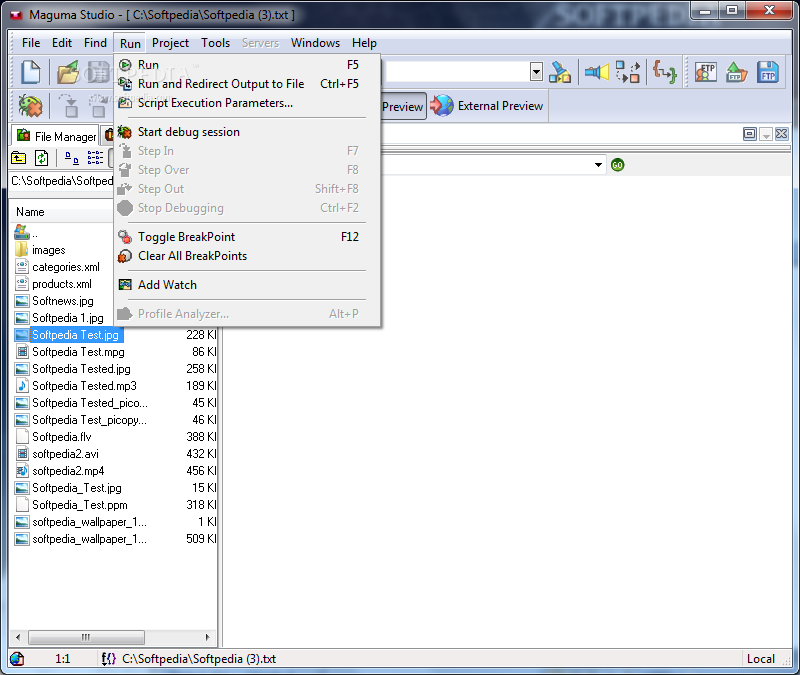Open the File menu
The height and width of the screenshot is (675, 800).
pyautogui.click(x=31, y=43)
